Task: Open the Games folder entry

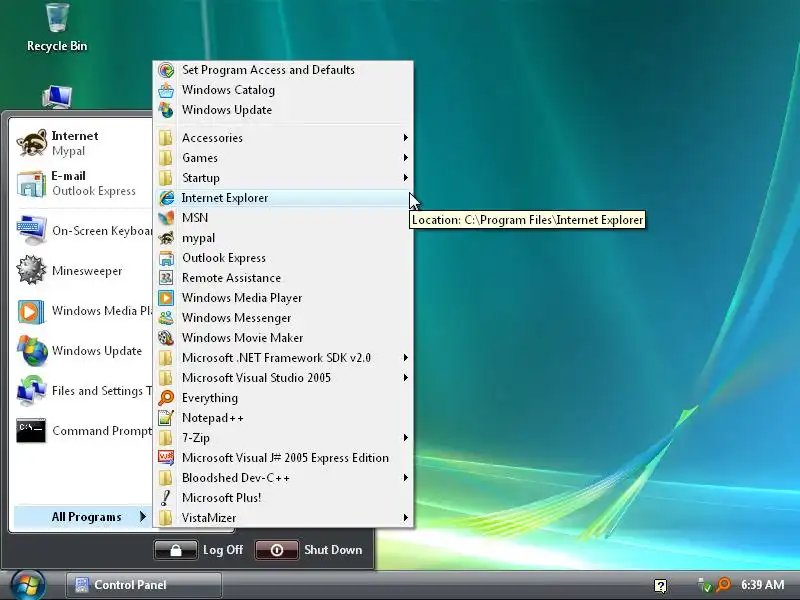Action: (x=283, y=158)
